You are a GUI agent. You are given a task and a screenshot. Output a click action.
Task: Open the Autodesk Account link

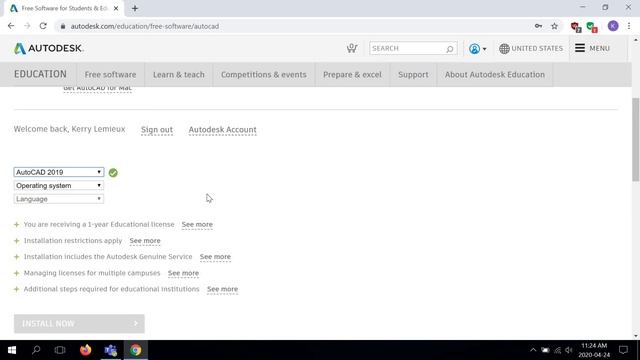pyautogui.click(x=222, y=130)
